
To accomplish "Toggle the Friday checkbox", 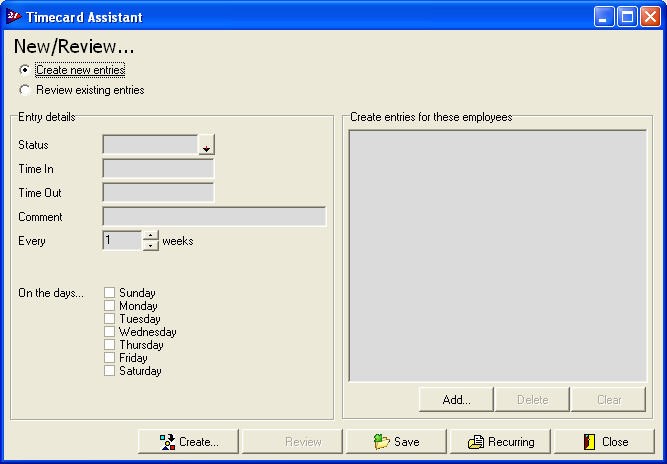I will [110, 358].
